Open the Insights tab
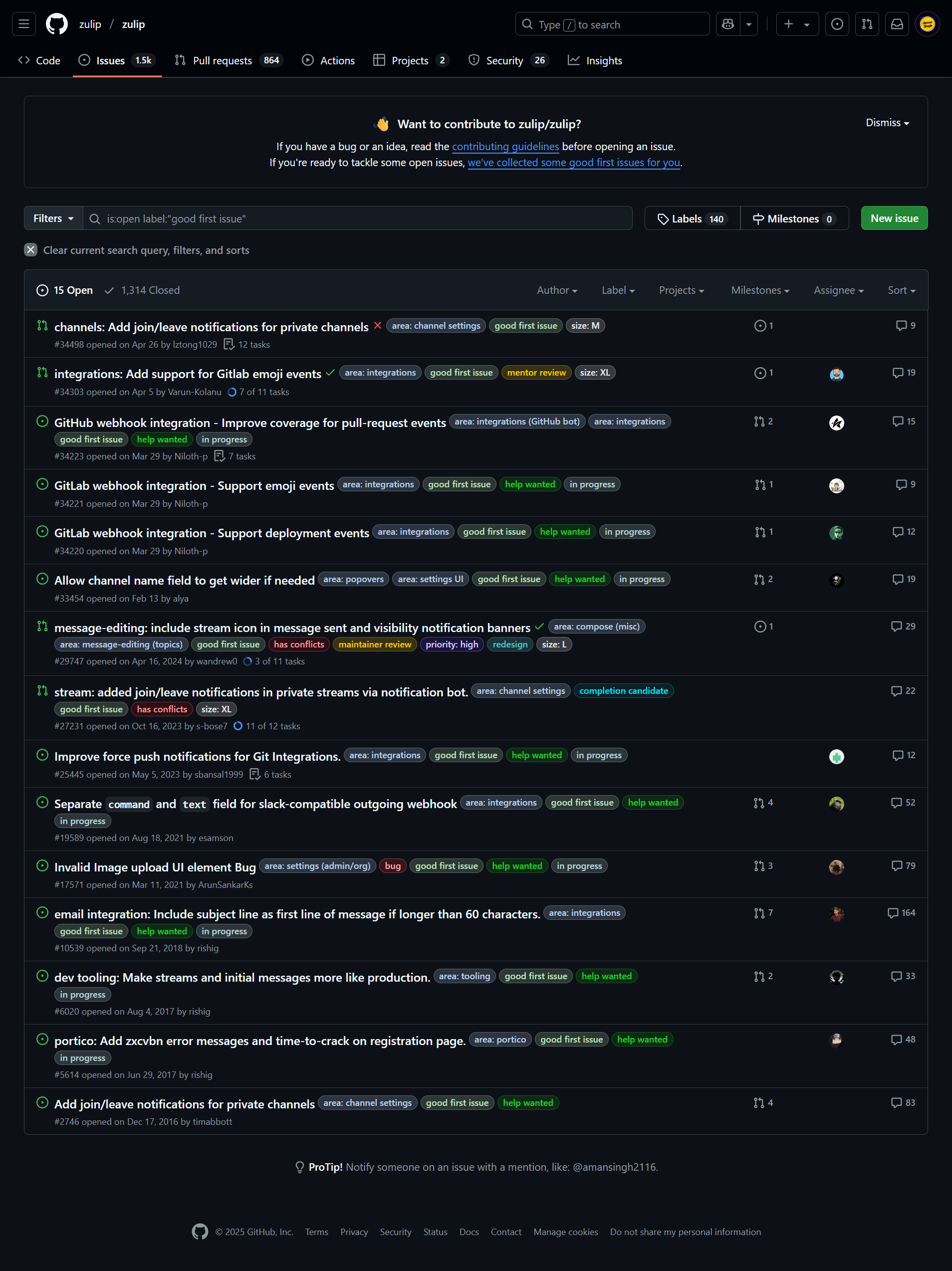Screen dimensions: 952x1271 click(595, 60)
